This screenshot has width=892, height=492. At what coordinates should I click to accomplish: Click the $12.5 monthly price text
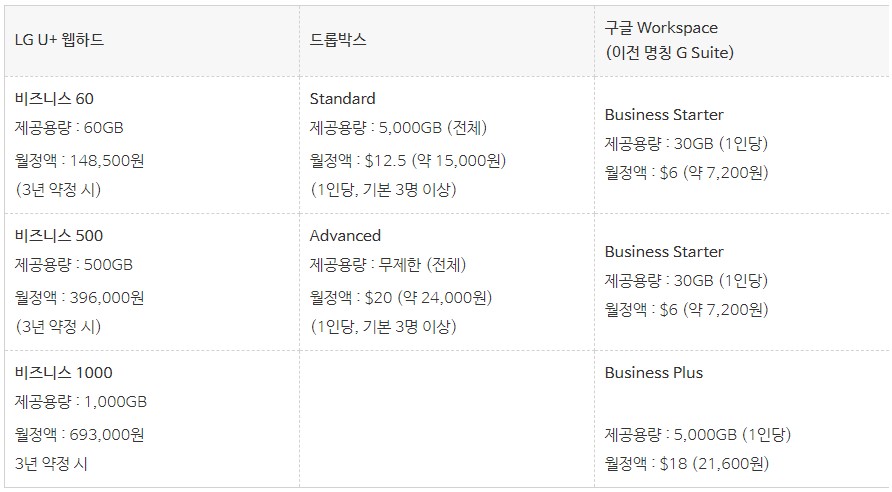[385, 160]
